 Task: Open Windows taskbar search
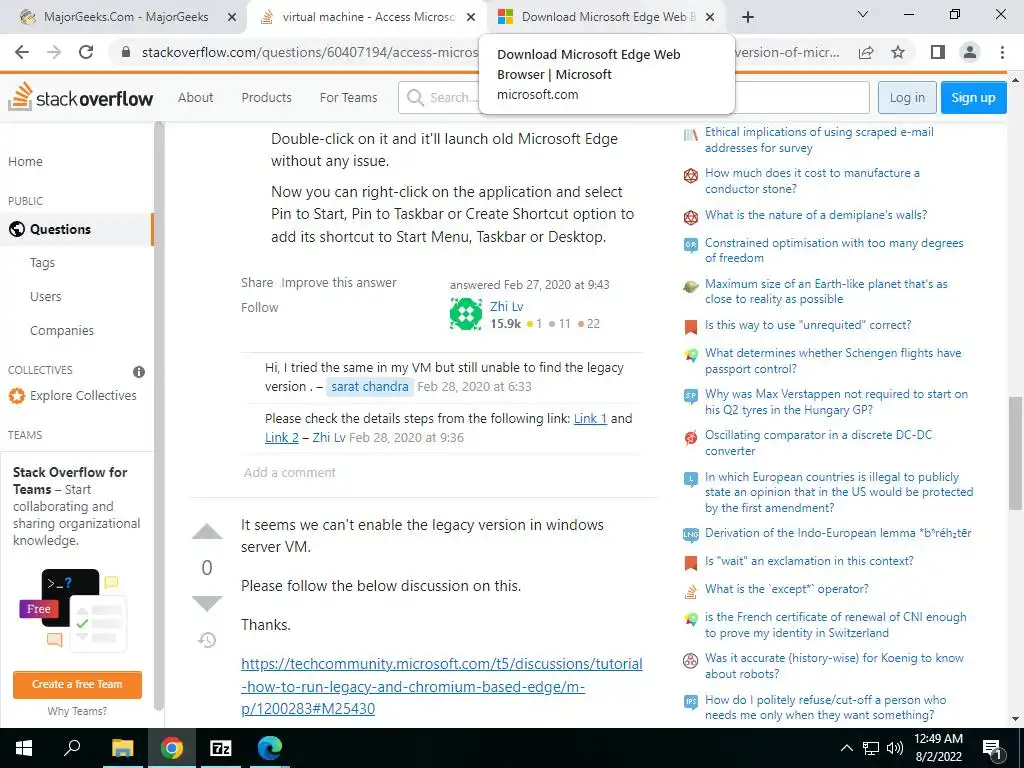coord(72,748)
